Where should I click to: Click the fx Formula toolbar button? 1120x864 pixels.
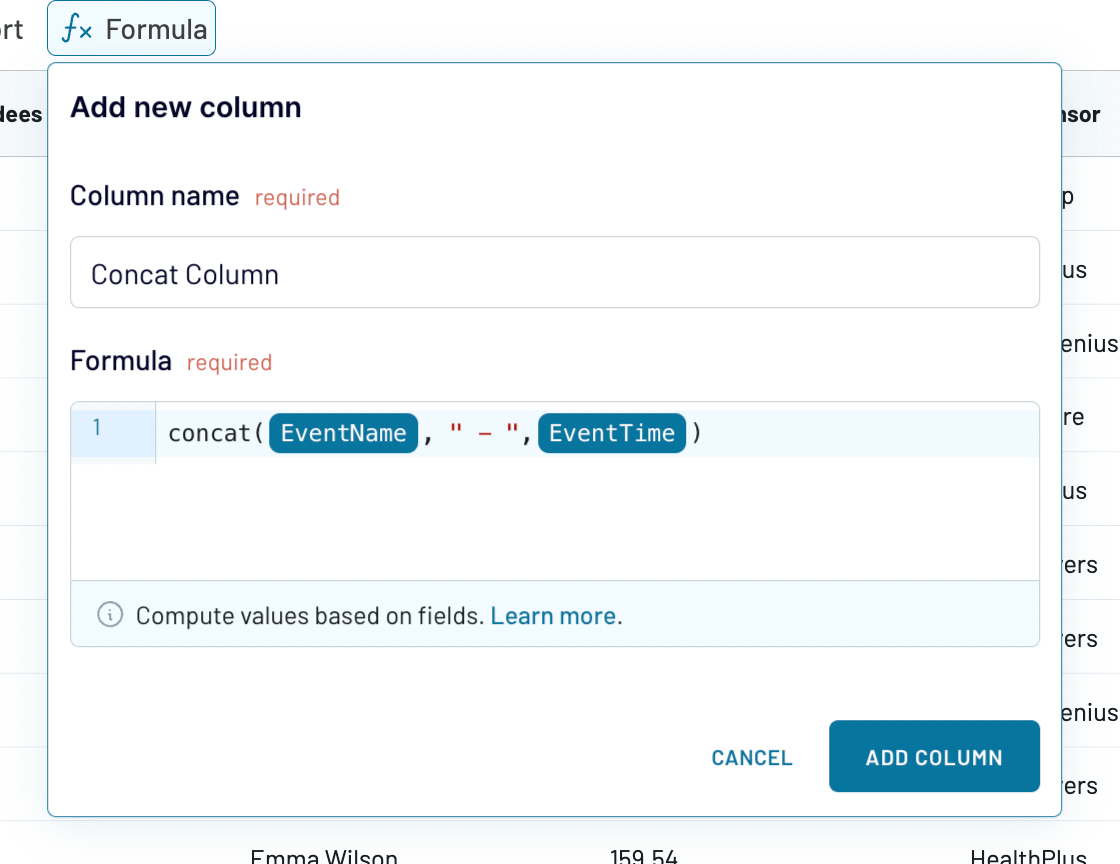point(131,29)
